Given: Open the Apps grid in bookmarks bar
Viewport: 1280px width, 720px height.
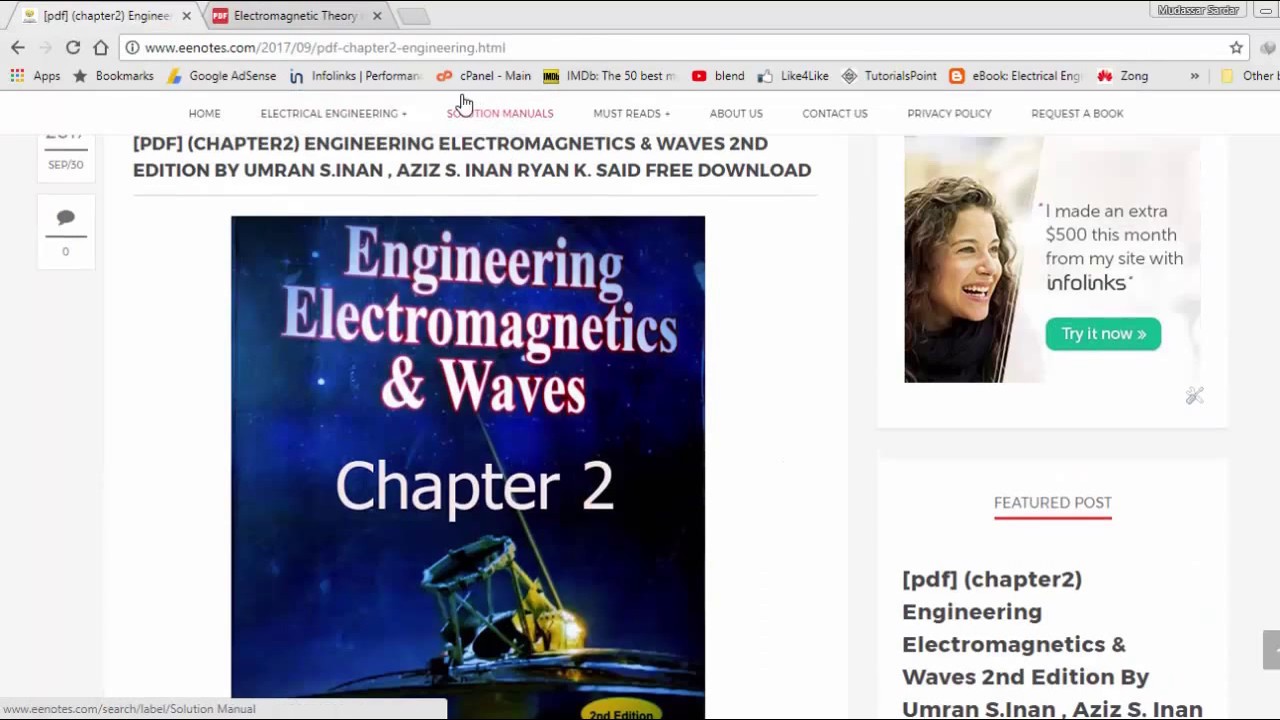Looking at the screenshot, I should click(35, 76).
